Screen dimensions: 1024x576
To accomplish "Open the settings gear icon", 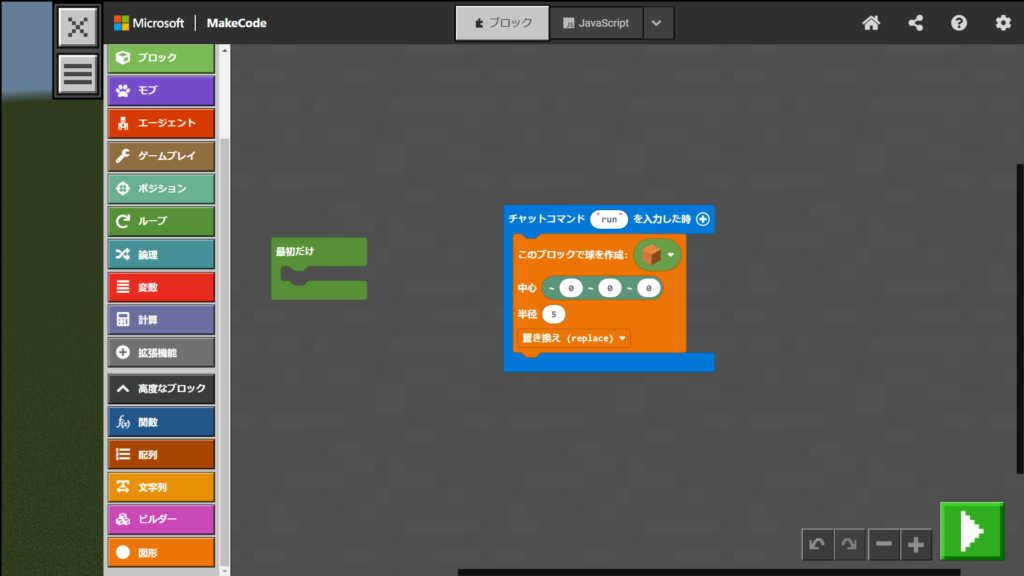I will pyautogui.click(x=1003, y=23).
